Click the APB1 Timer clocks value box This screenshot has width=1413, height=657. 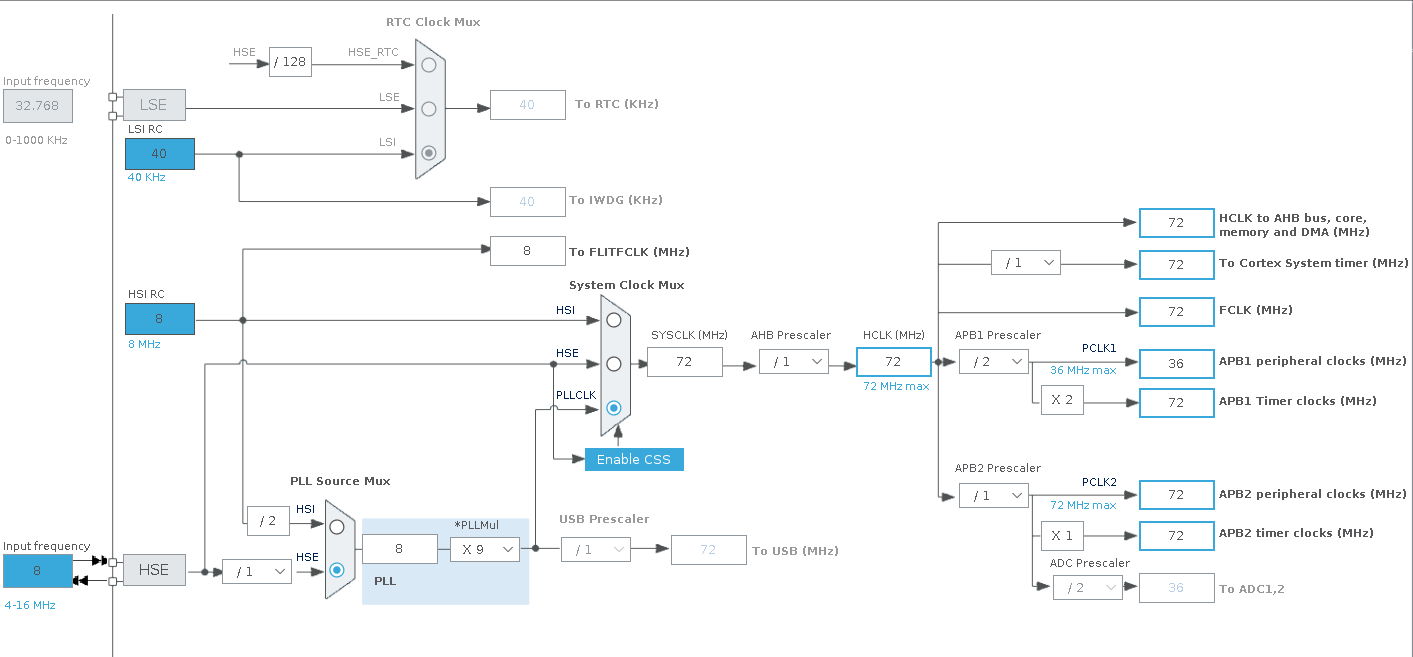(x=1177, y=402)
